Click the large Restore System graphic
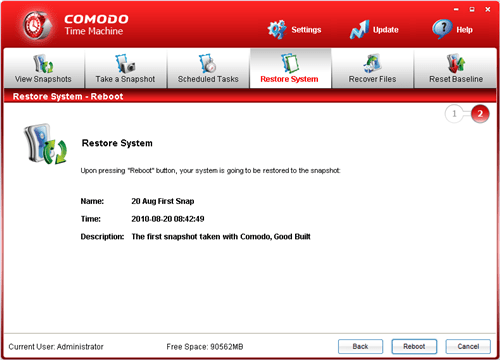Viewport: 500px width, 360px height. [x=45, y=144]
